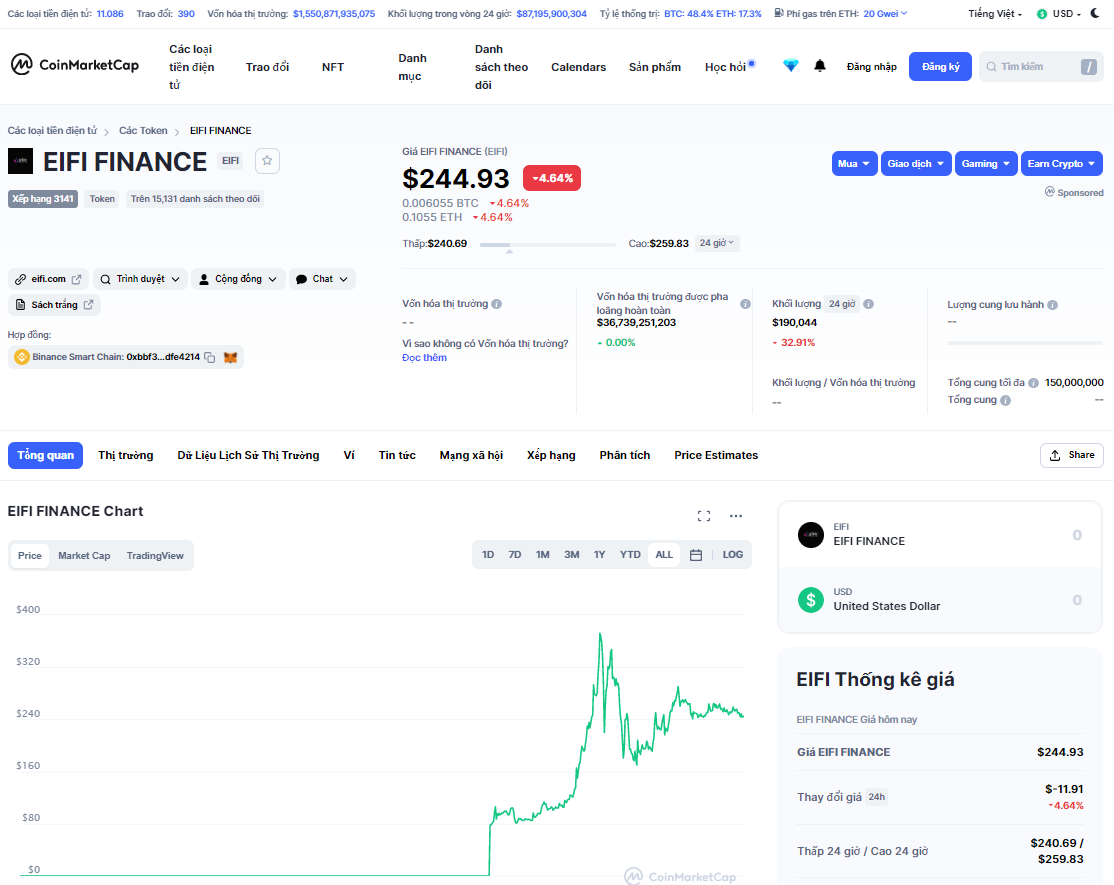Open the Đọc thêm link
1114x885 pixels.
click(x=424, y=357)
